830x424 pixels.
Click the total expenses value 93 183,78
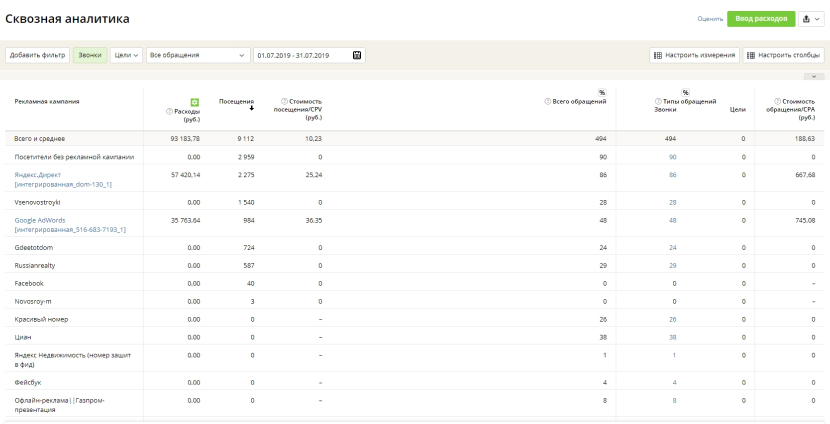click(x=185, y=139)
